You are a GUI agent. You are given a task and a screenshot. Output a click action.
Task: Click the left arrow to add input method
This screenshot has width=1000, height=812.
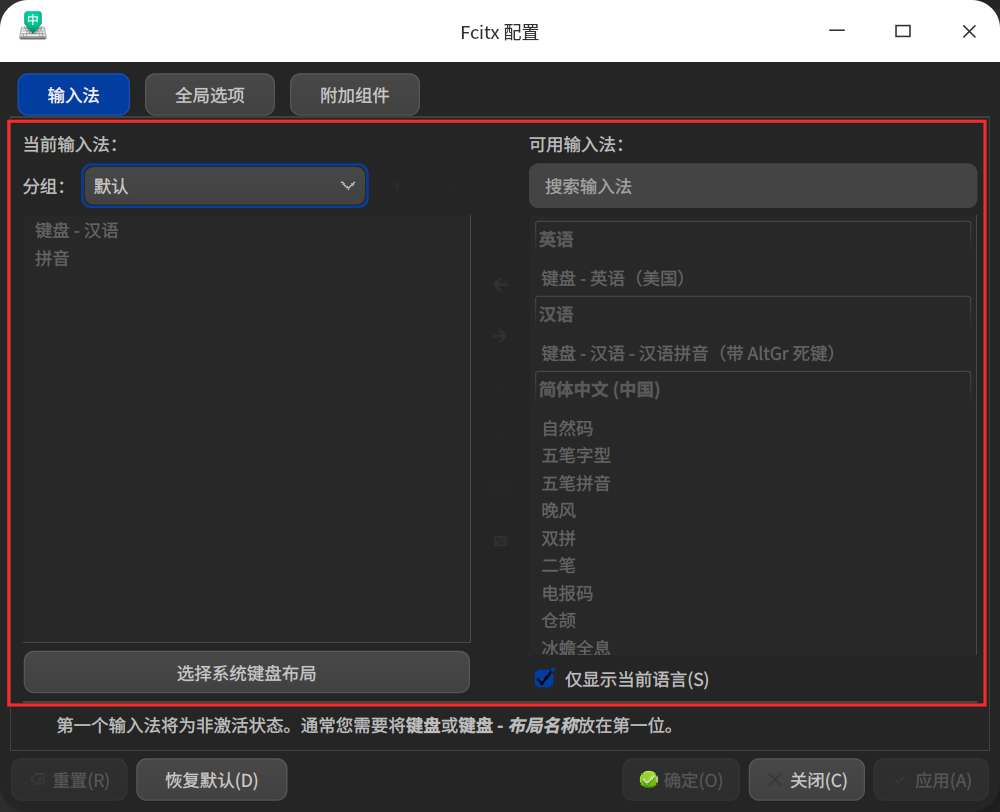pyautogui.click(x=499, y=284)
